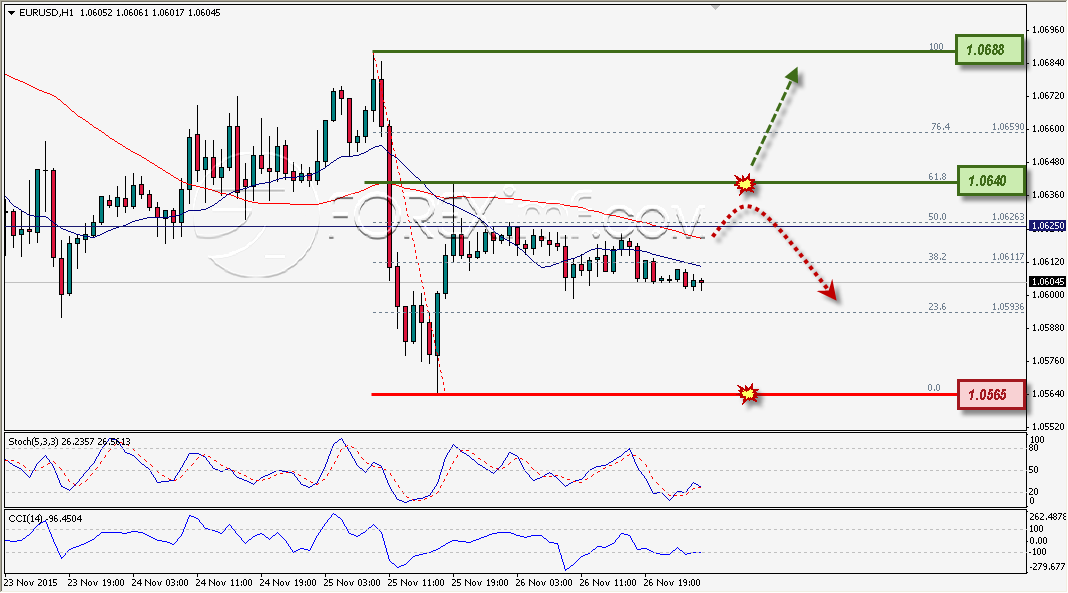Image resolution: width=1068 pixels, height=593 pixels.
Task: Click the Fibonacci 38.2 level label
Action: coord(937,257)
